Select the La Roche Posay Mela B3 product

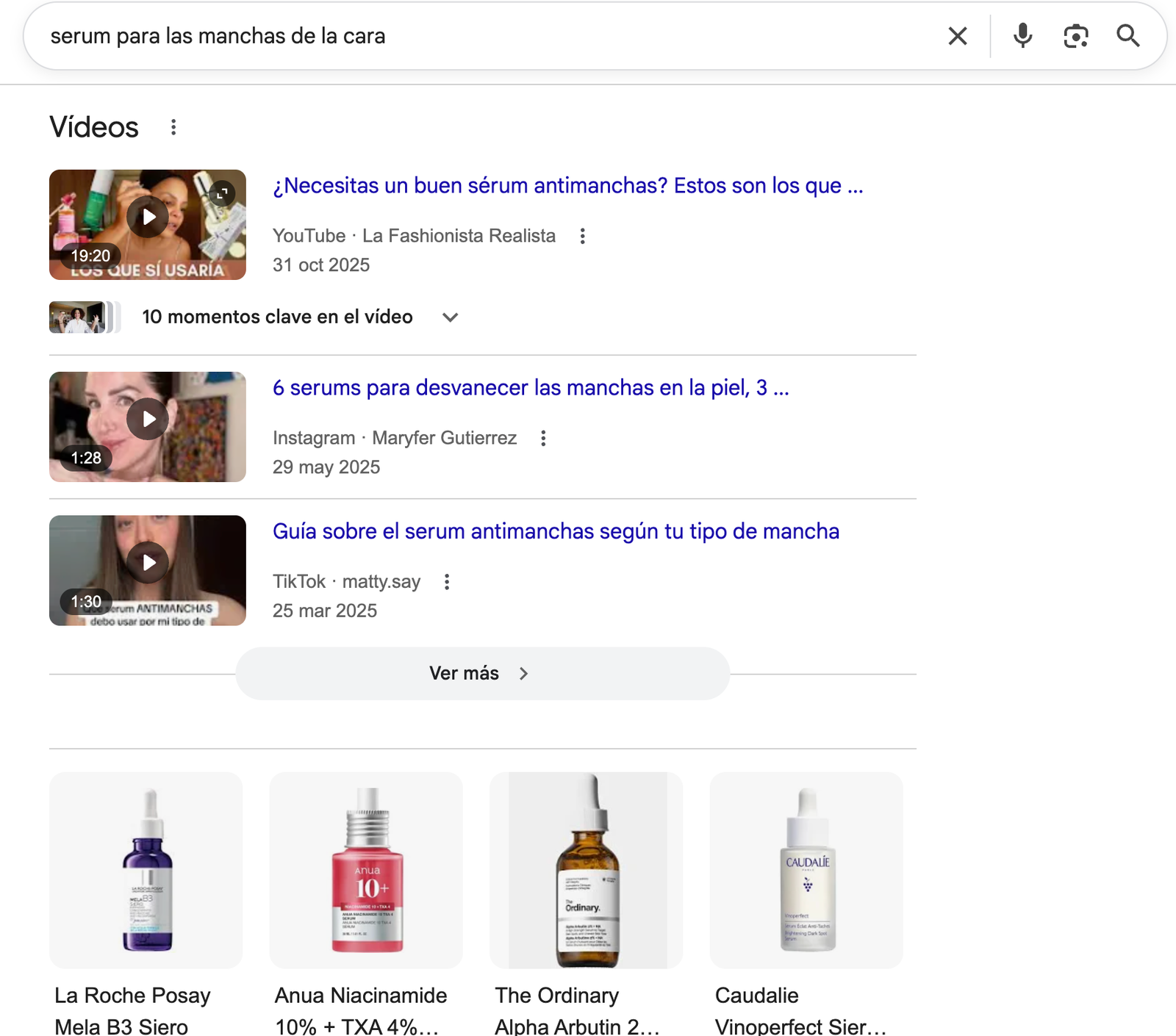pos(146,871)
